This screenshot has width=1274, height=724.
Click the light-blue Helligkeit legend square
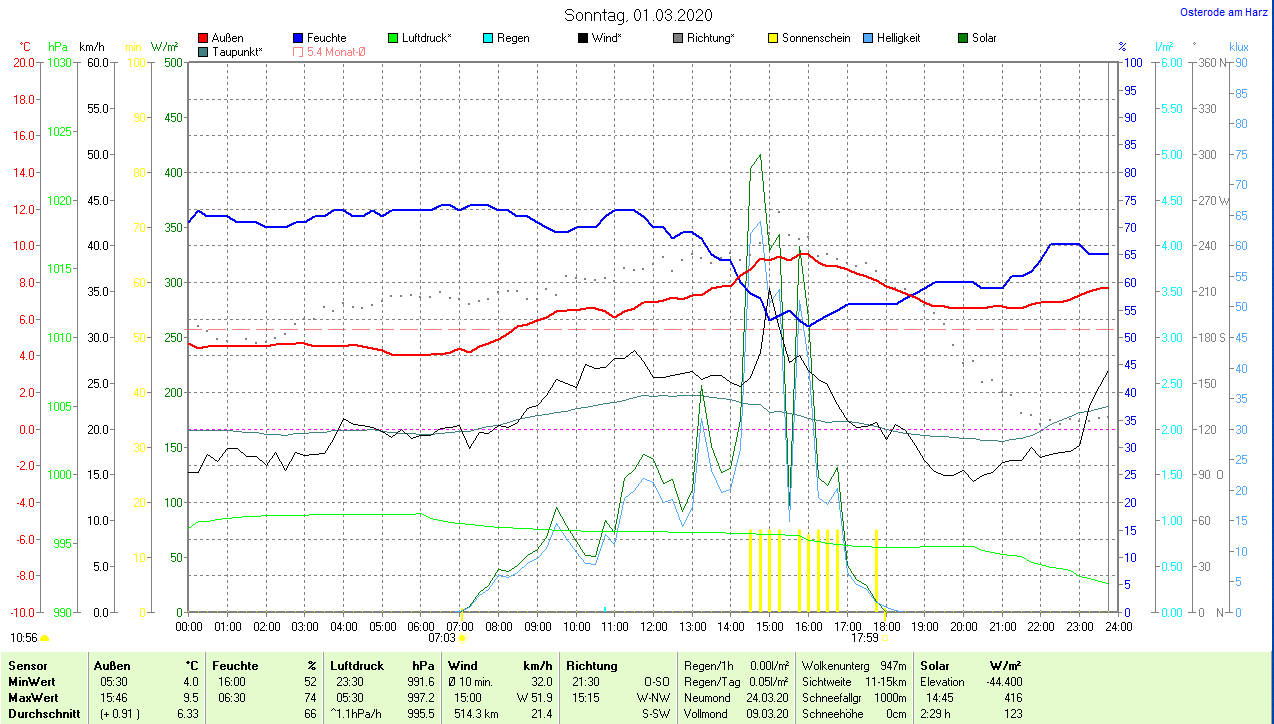pos(868,38)
